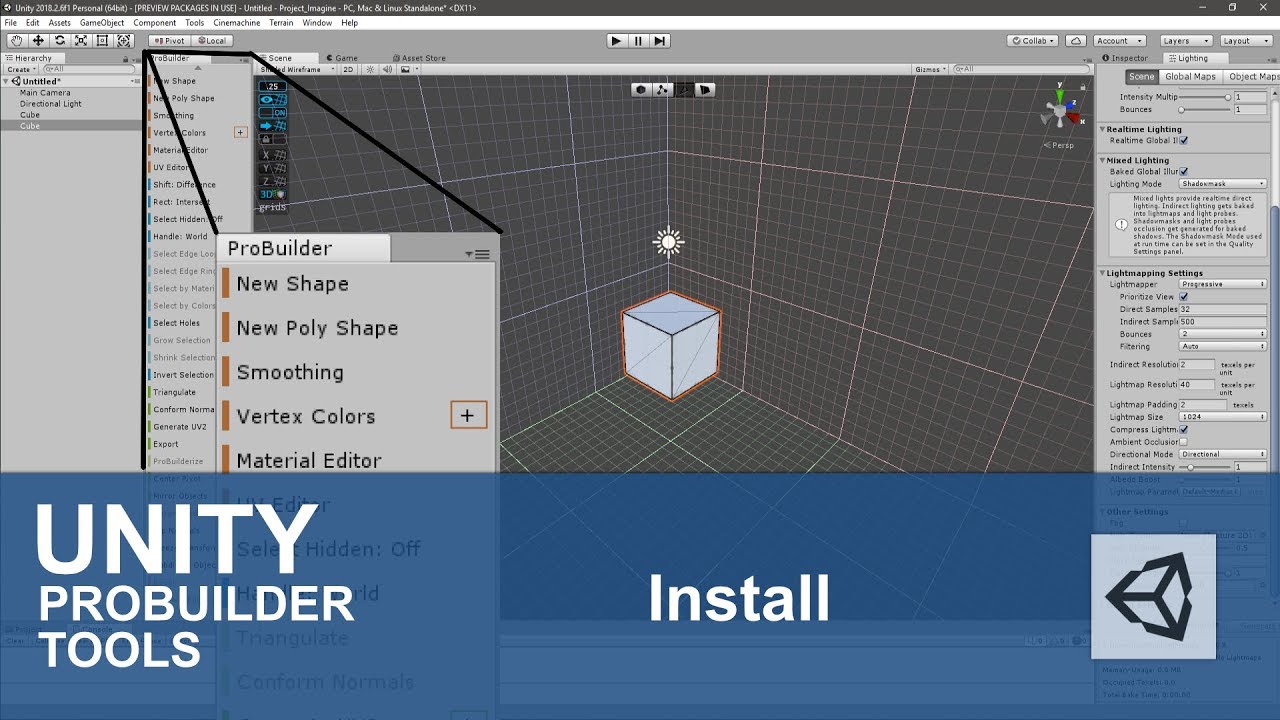1280x720 pixels.
Task: Toggle scene audio speaker icon
Action: [x=387, y=70]
